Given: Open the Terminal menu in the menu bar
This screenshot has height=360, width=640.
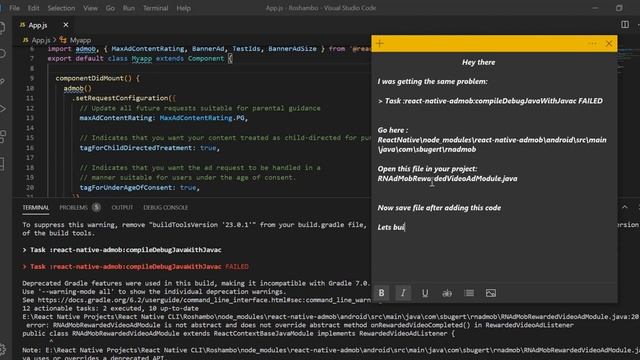Looking at the screenshot, I should pyautogui.click(x=156, y=8).
